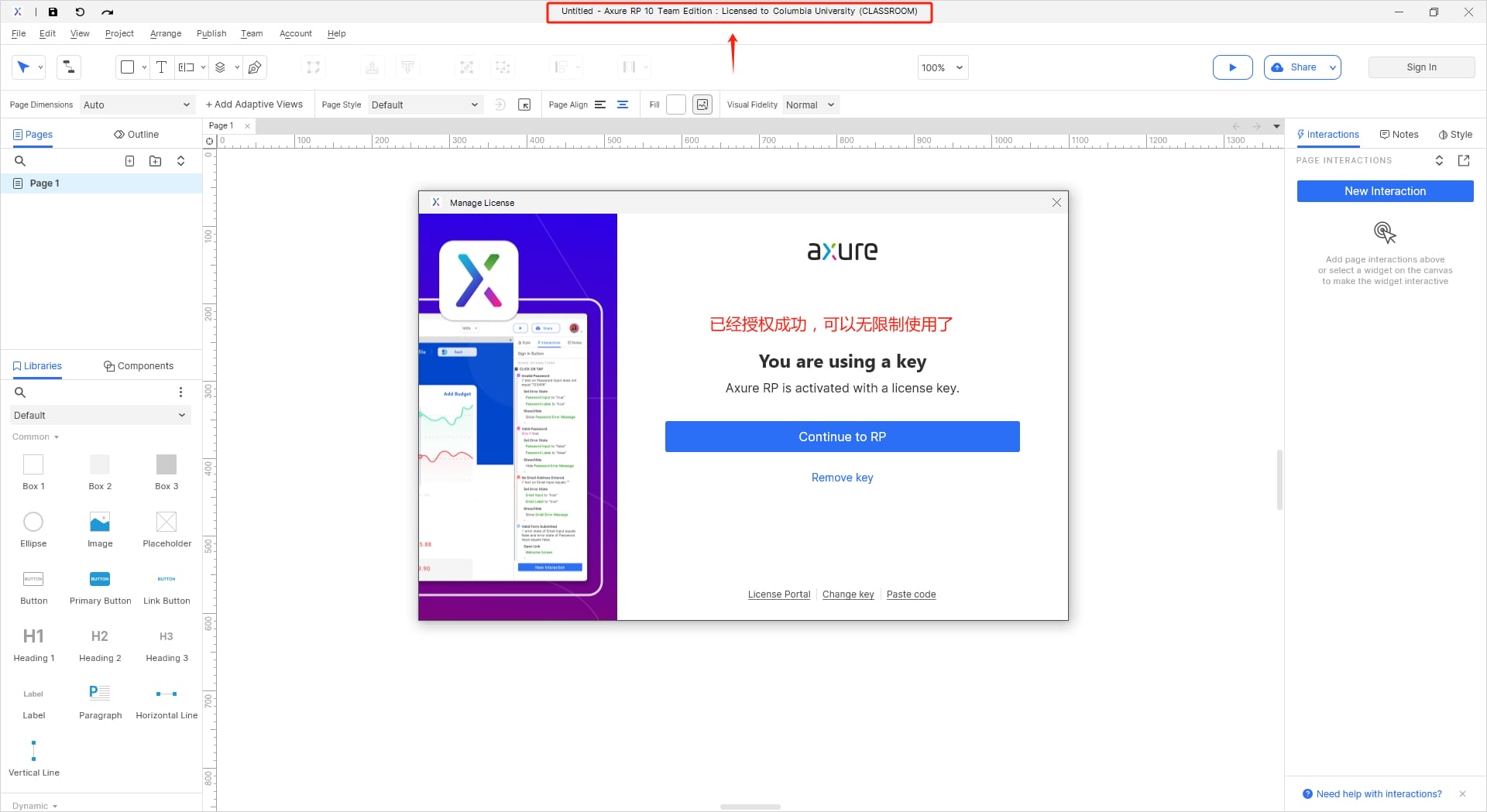
Task: Click the Change key link
Action: [848, 594]
